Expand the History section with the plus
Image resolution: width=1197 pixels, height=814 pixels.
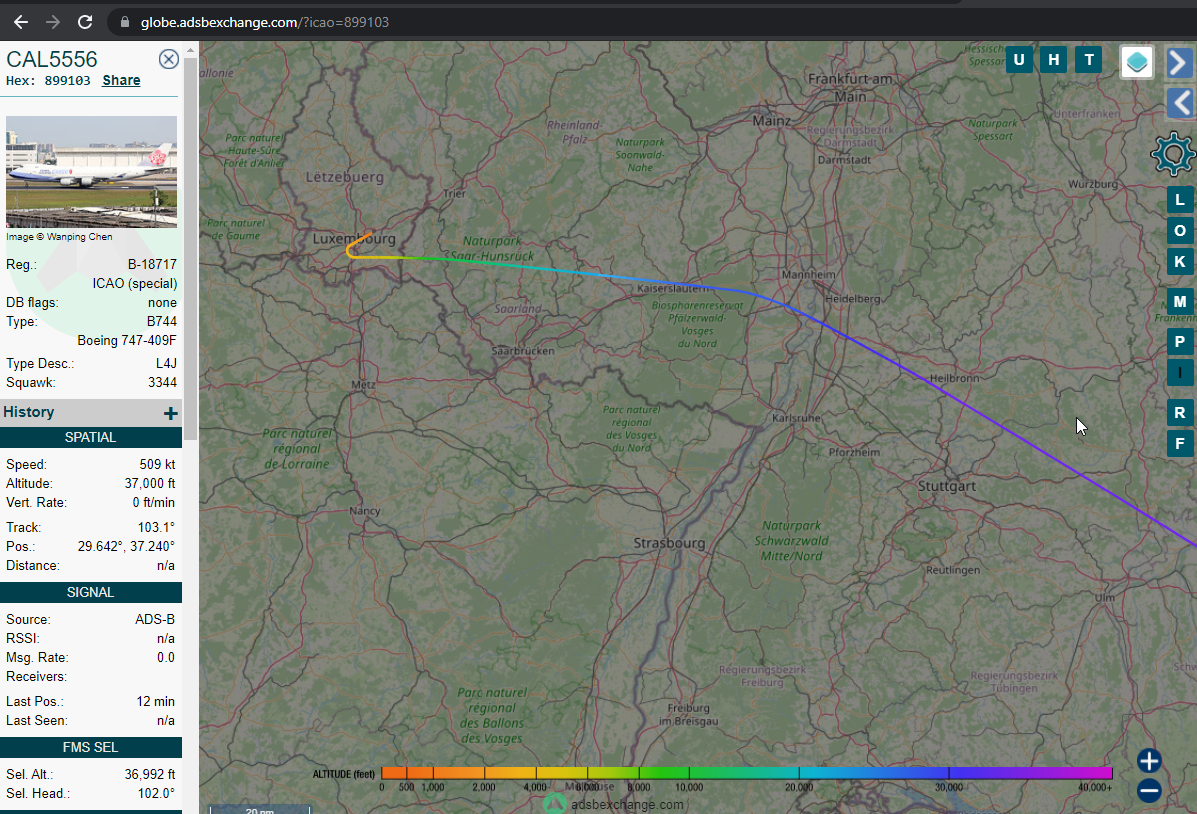pyautogui.click(x=170, y=413)
